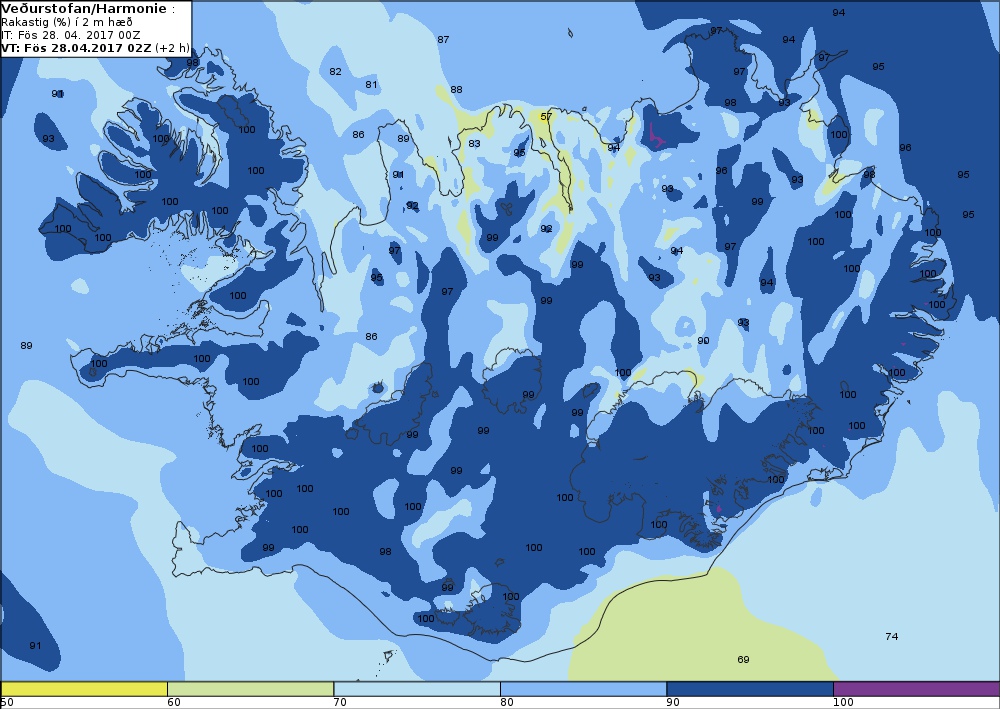Click the light blue 70–80 legend swatch
1000x709 pixels.
417,689
